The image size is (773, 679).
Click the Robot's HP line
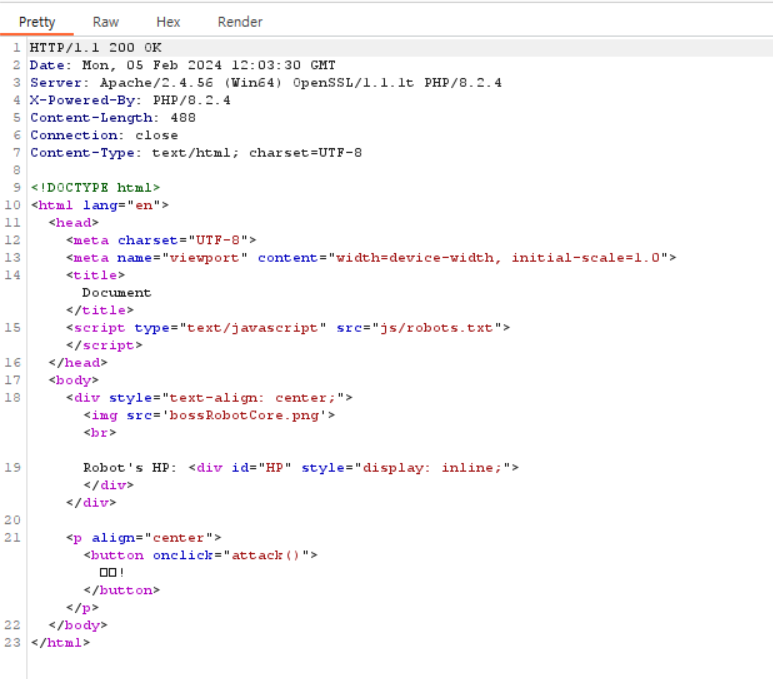click(301, 468)
